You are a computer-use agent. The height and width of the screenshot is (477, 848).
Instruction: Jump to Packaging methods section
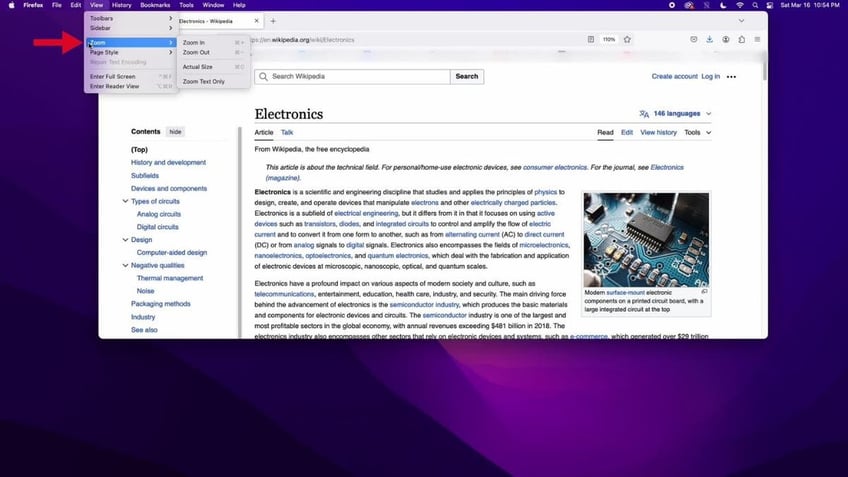point(161,304)
